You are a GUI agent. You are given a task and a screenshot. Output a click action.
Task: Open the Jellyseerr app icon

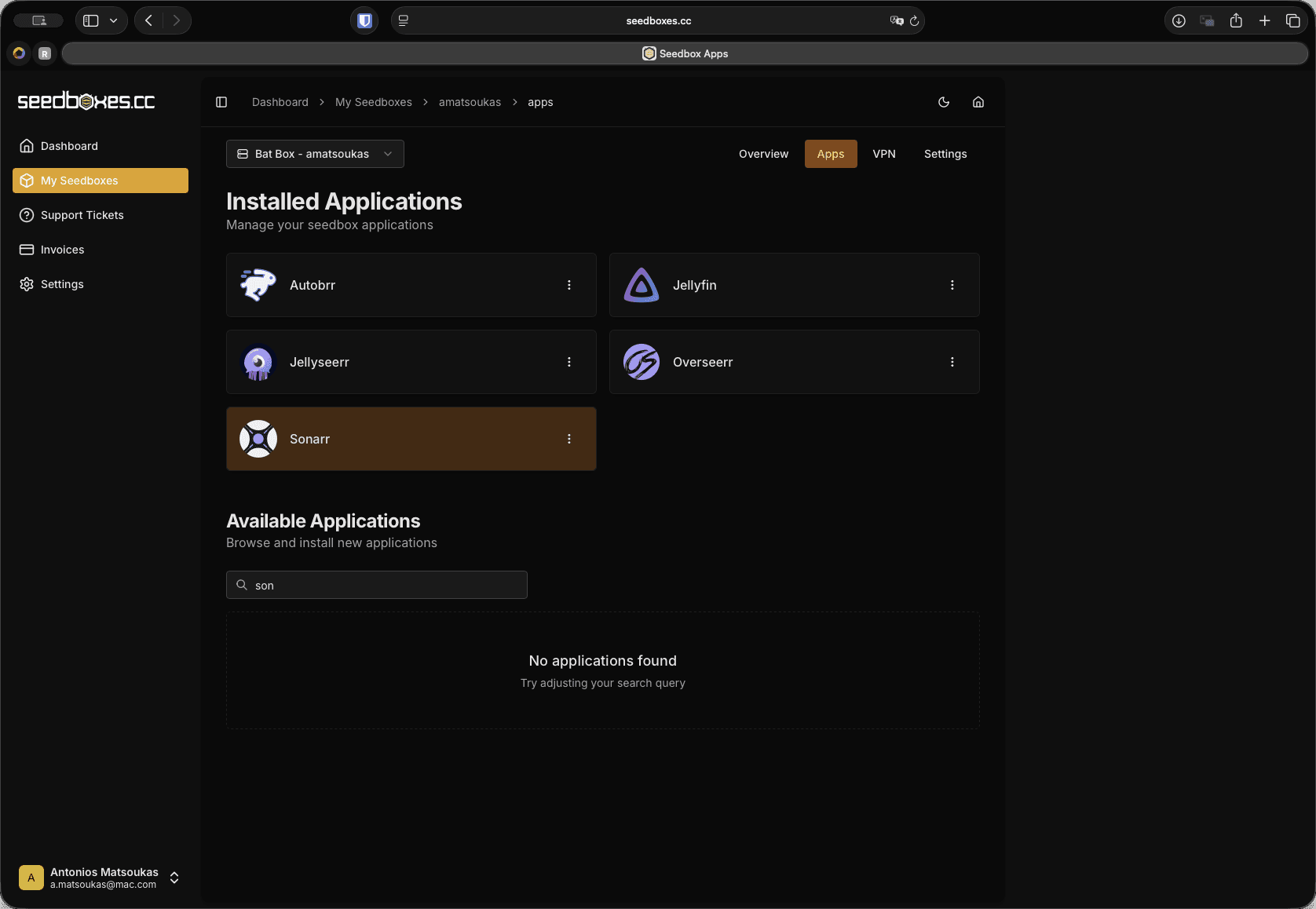point(258,362)
